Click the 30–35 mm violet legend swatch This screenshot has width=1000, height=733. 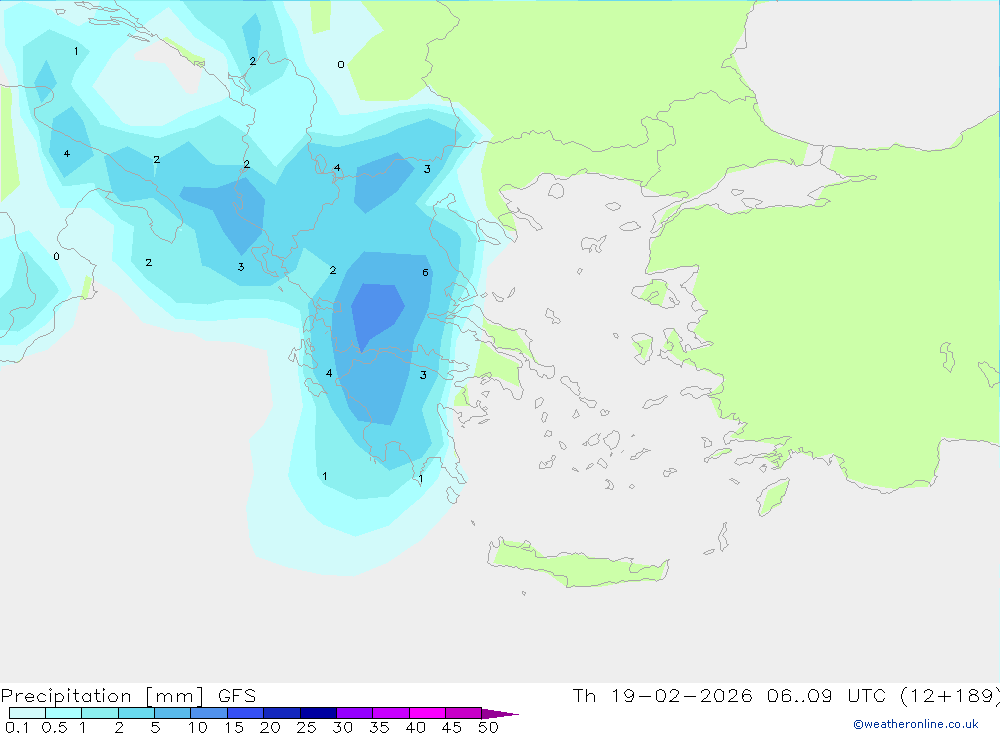point(355,713)
